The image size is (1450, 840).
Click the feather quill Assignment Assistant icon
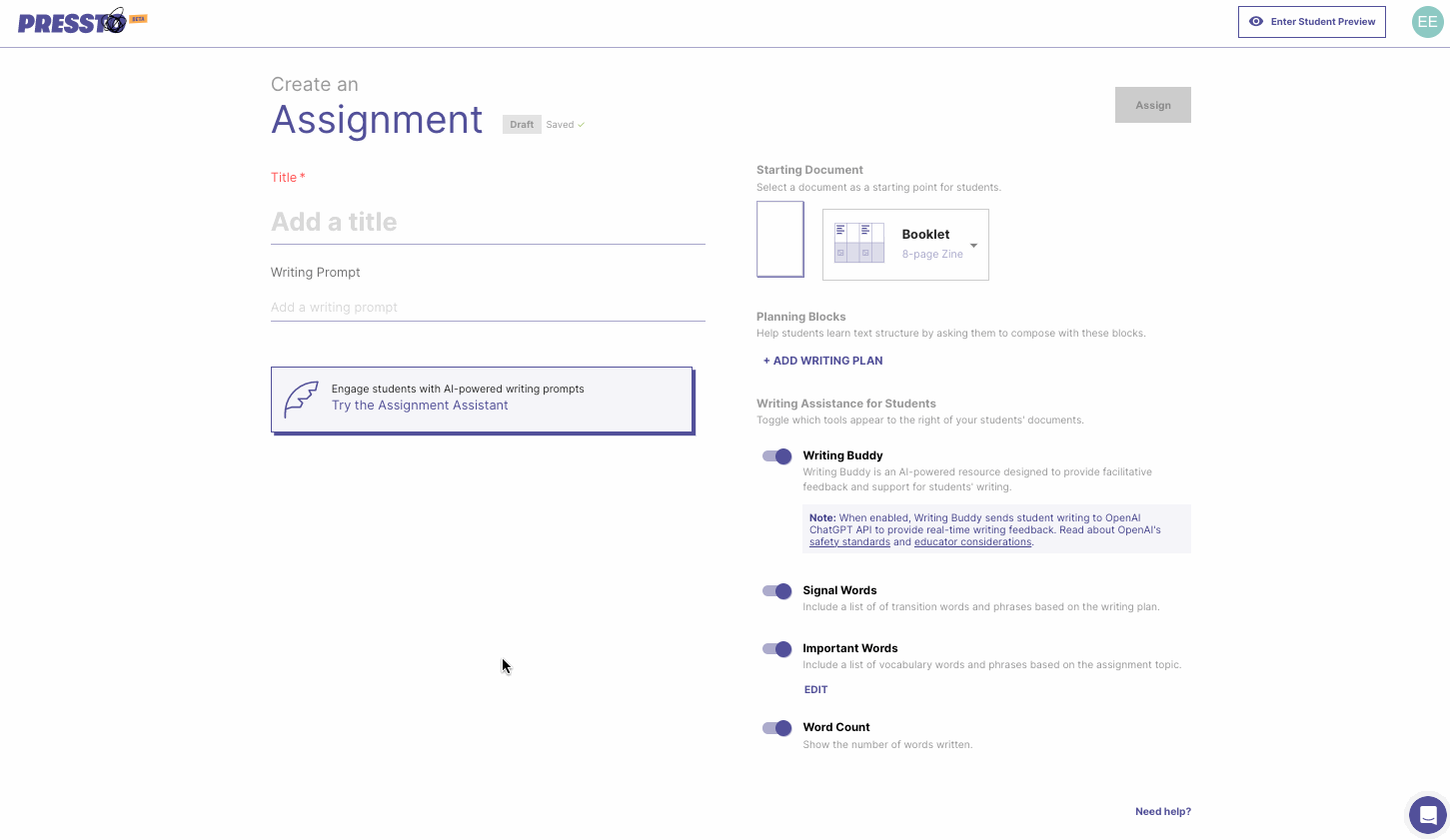pos(301,400)
